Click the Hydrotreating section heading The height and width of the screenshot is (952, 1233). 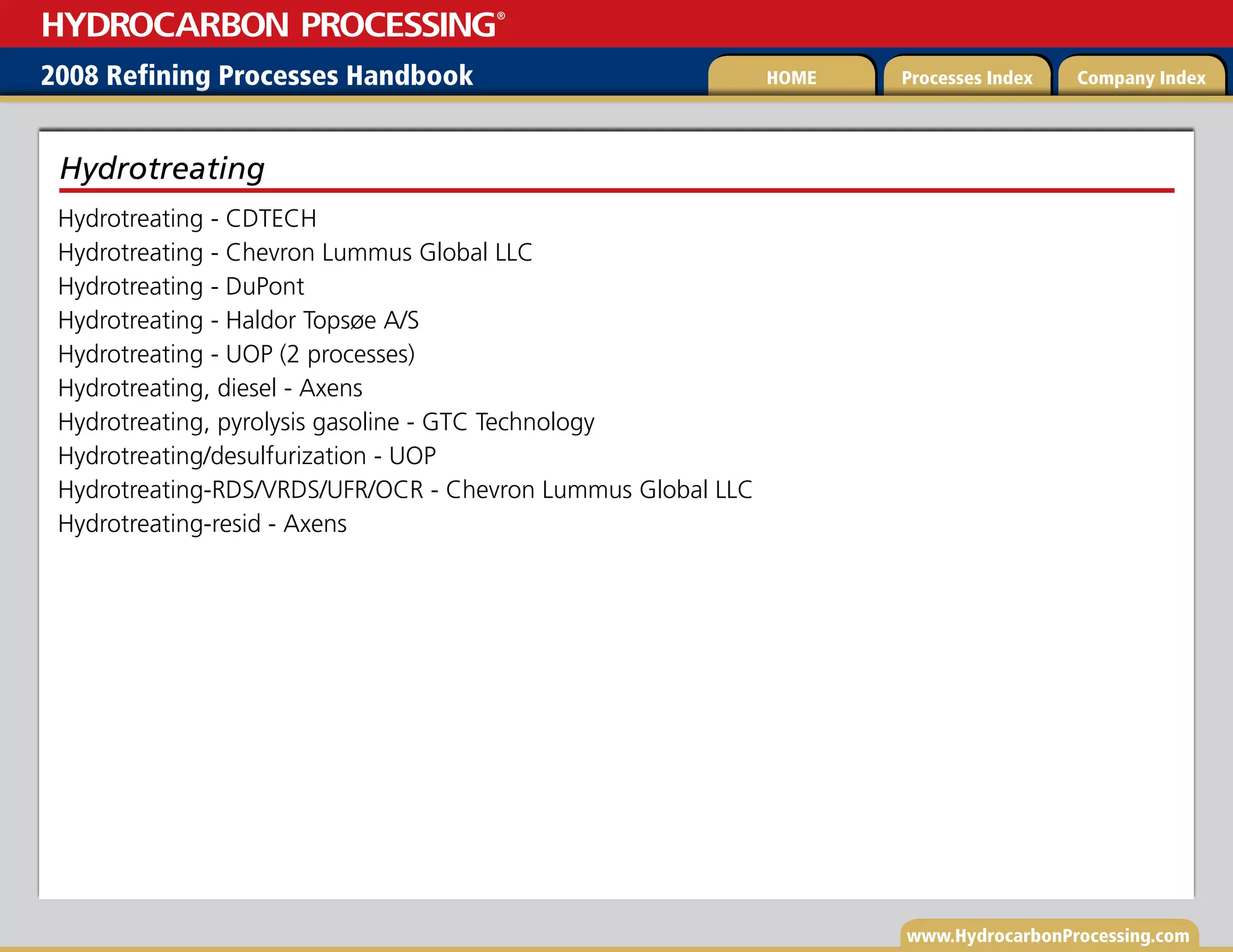(163, 168)
